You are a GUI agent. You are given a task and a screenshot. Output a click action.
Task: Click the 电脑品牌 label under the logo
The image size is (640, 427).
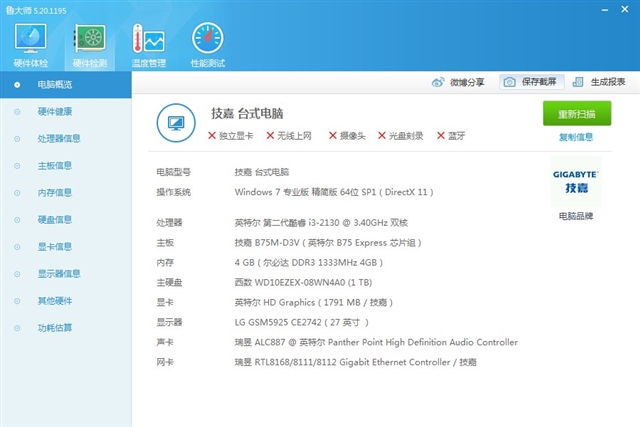tap(576, 216)
